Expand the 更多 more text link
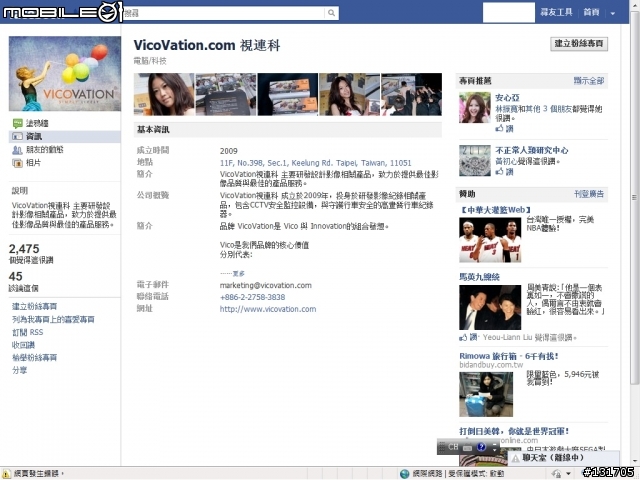 tap(239, 273)
